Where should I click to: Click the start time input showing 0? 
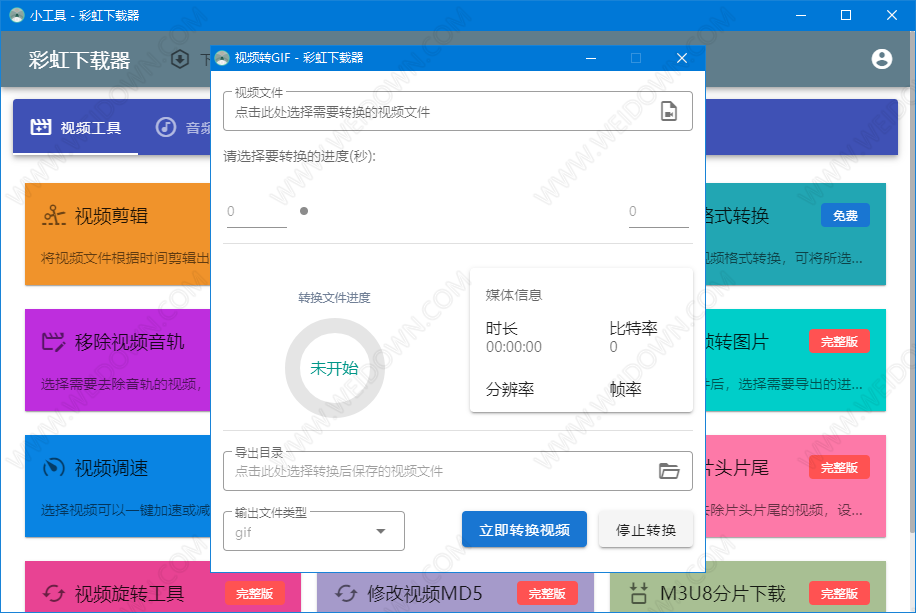[x=256, y=212]
